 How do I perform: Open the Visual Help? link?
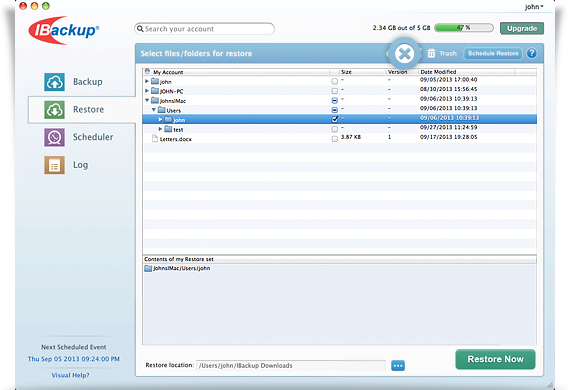tap(70, 375)
